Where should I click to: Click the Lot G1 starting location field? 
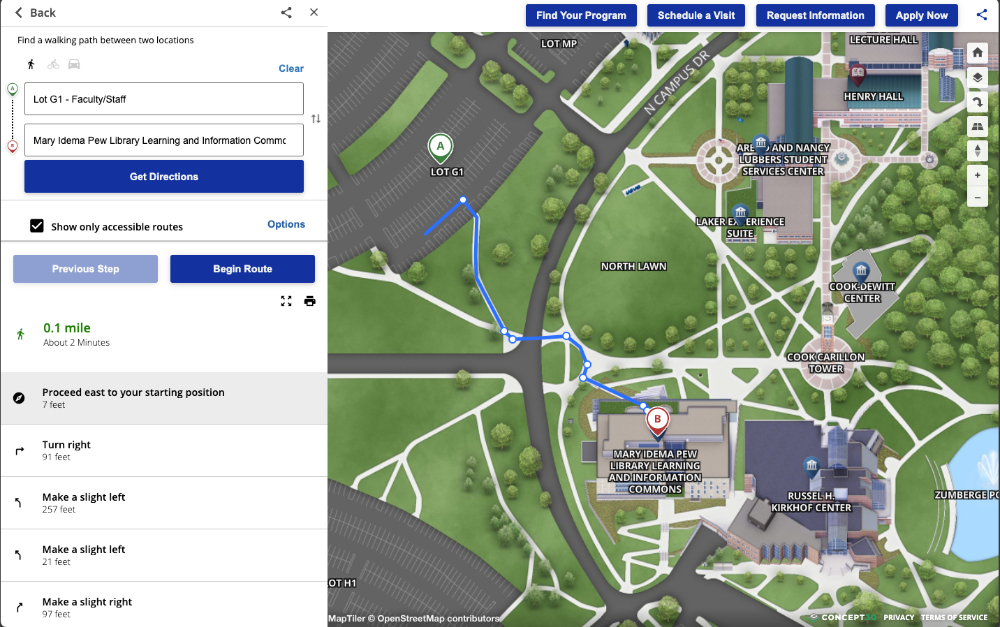(164, 99)
